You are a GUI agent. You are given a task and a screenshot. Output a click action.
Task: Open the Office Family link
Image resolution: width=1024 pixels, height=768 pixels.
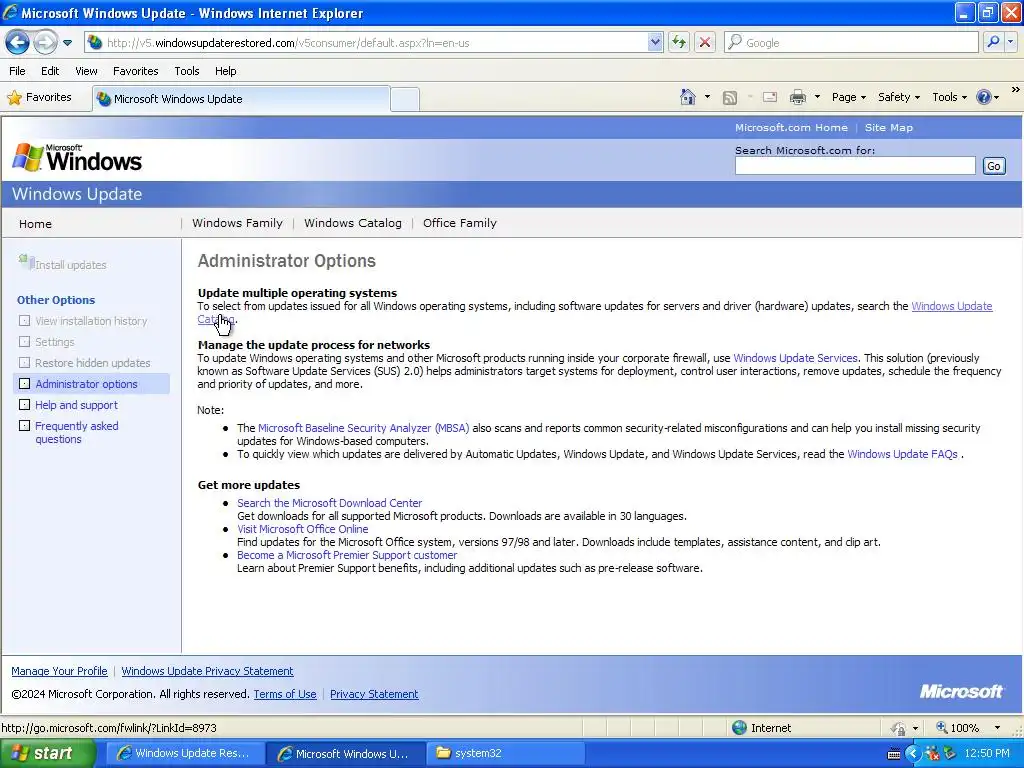[460, 223]
